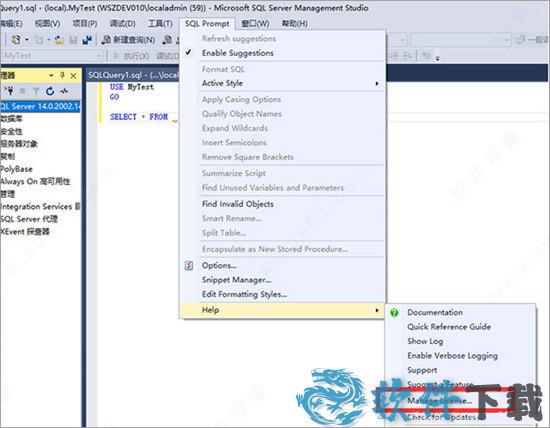The height and width of the screenshot is (428, 550).
Task: Select the PolyBase tree node
Action: [16, 169]
